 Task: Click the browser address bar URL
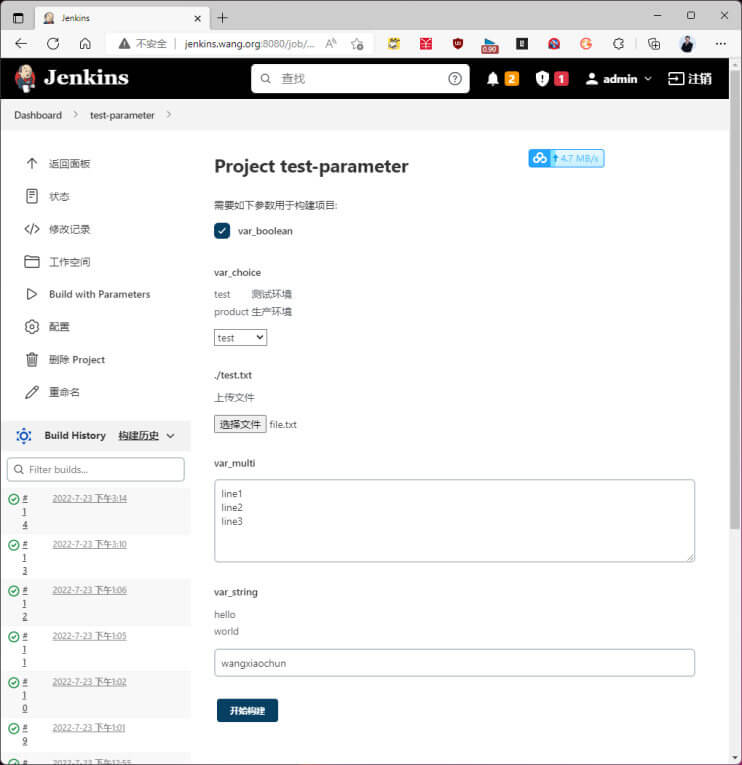click(249, 44)
